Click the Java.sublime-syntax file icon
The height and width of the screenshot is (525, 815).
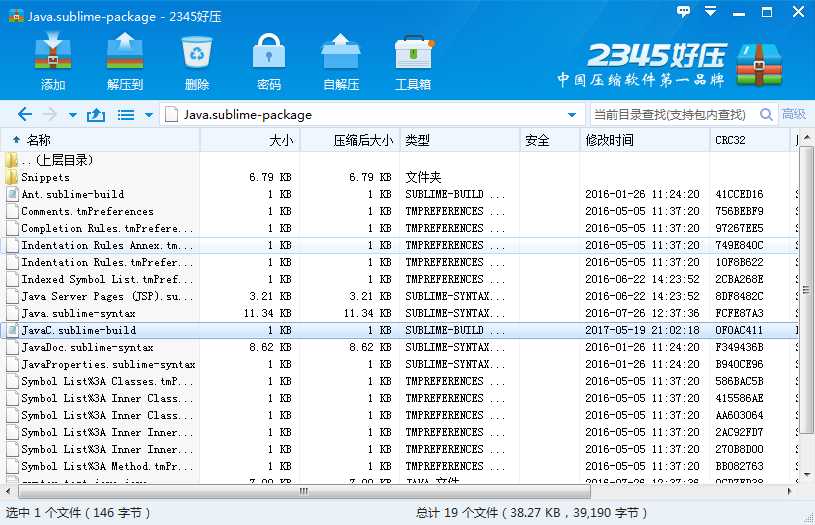(x=12, y=313)
